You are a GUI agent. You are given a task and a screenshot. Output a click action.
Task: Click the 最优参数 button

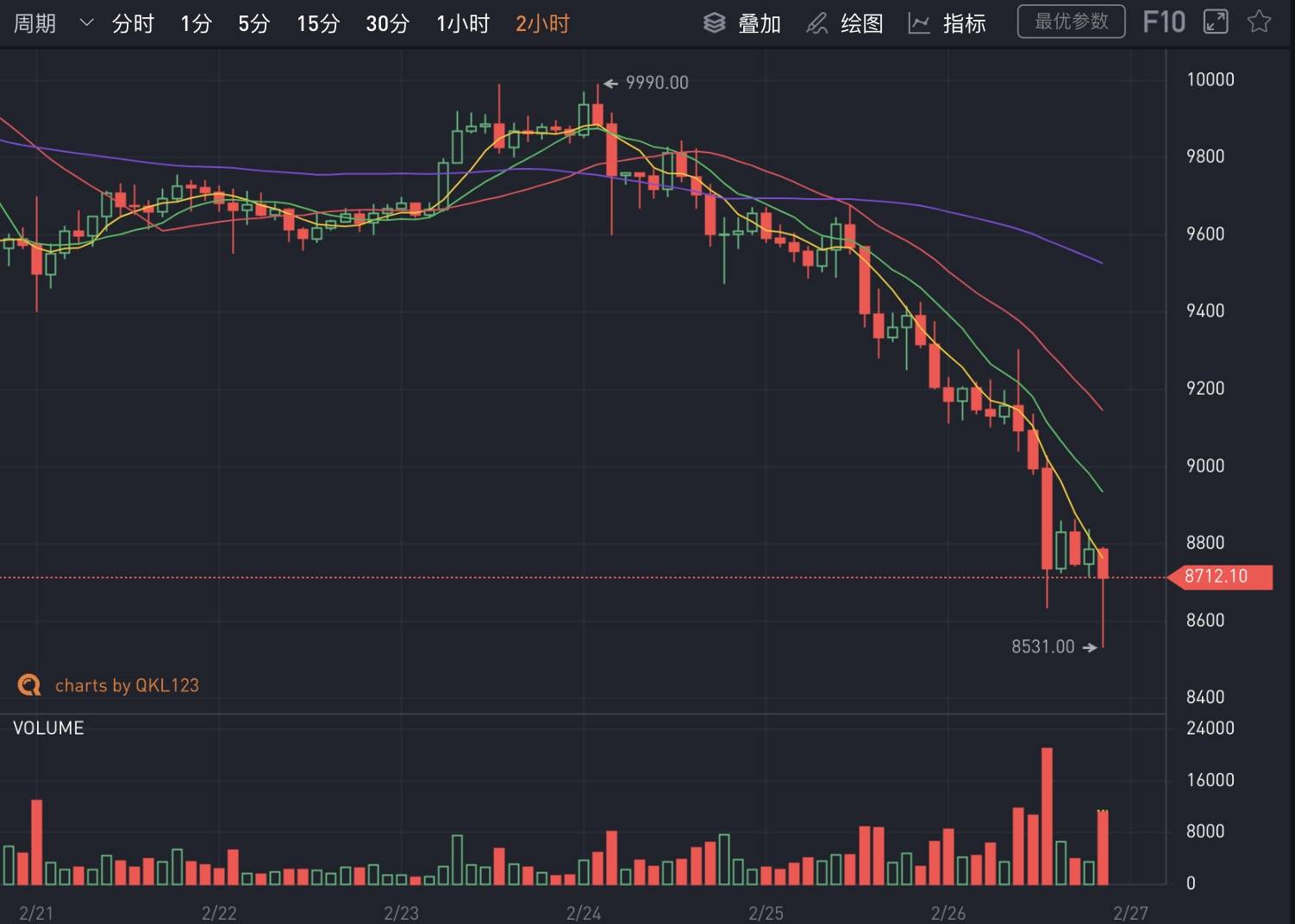tap(1072, 22)
